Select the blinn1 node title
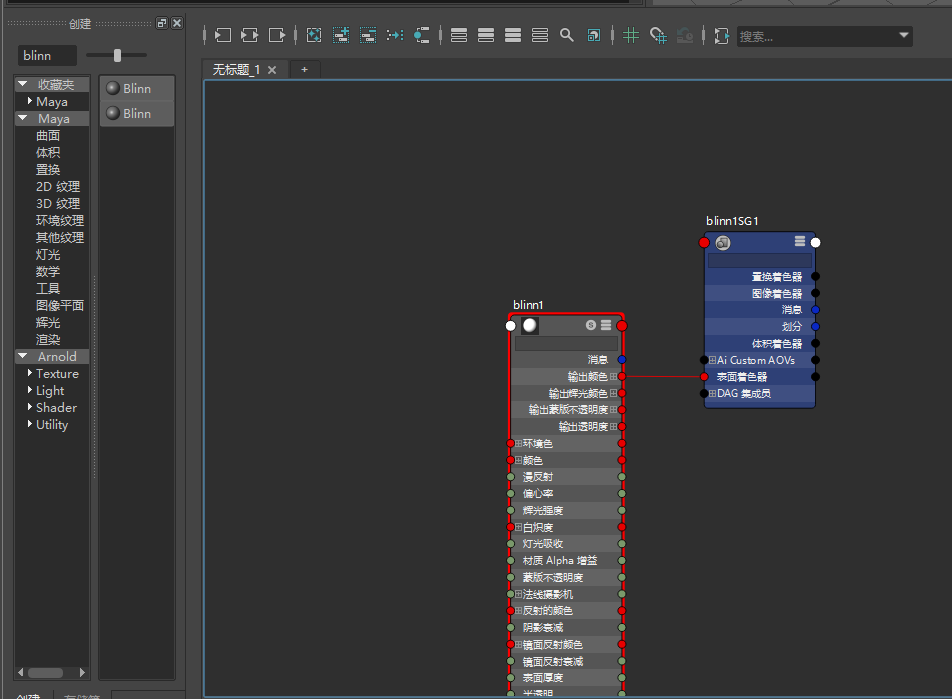The height and width of the screenshot is (699, 952). click(528, 305)
